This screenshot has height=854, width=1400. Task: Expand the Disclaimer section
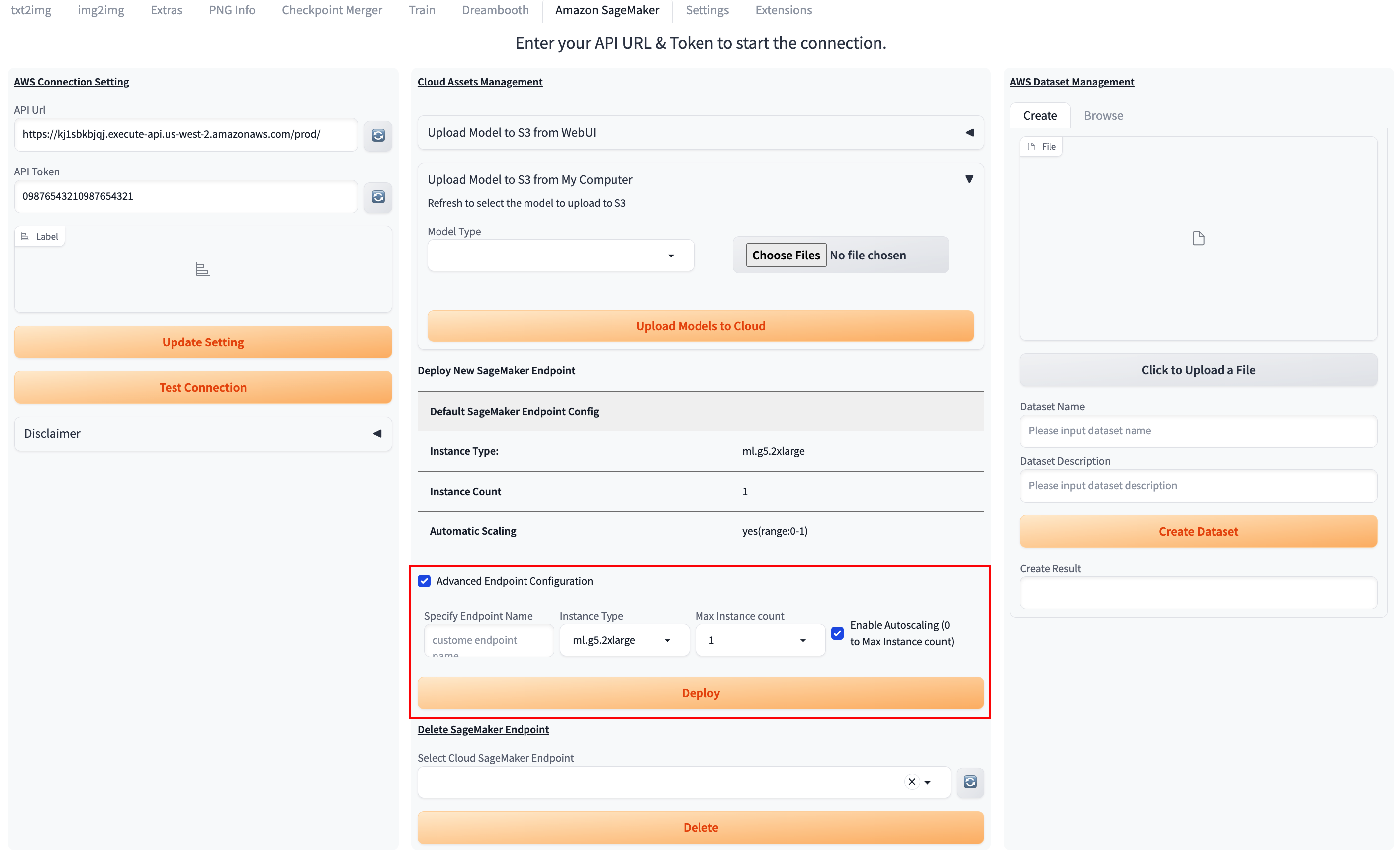(377, 433)
